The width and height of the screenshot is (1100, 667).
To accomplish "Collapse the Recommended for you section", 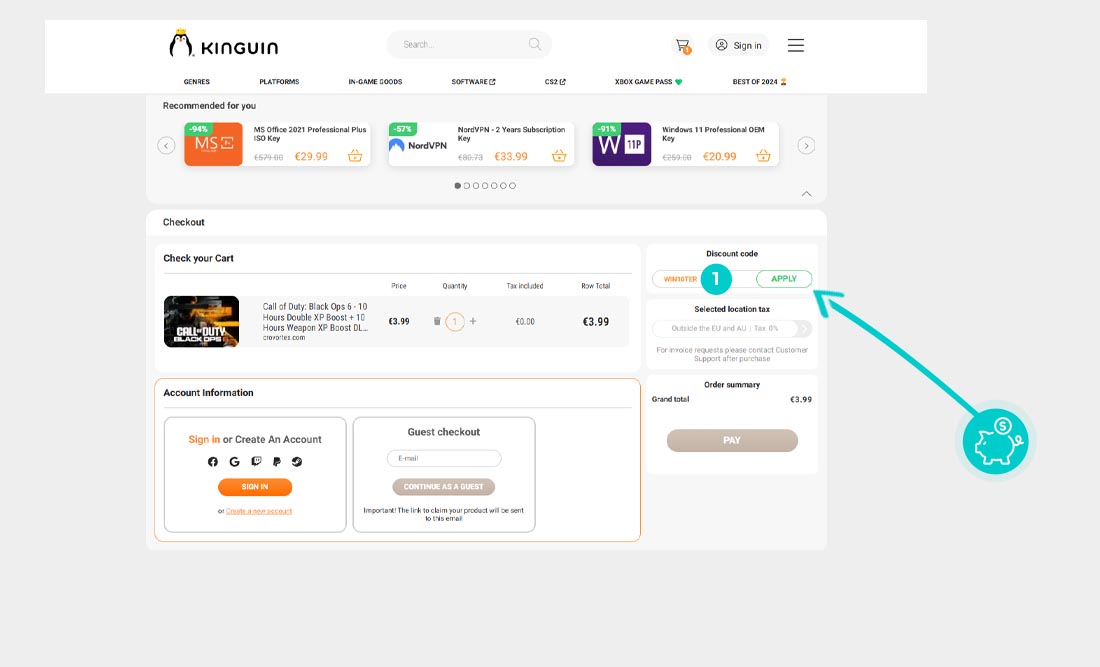I will tap(807, 193).
